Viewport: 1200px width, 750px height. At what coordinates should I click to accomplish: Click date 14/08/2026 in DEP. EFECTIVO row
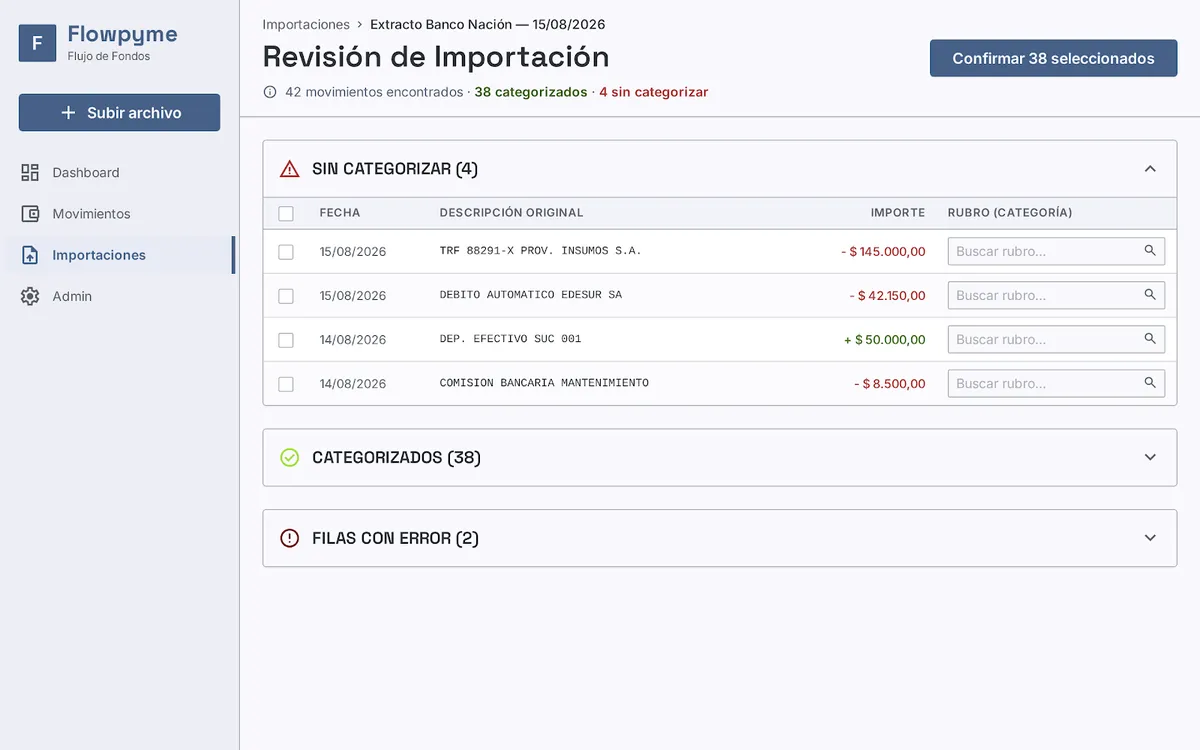pyautogui.click(x=353, y=340)
